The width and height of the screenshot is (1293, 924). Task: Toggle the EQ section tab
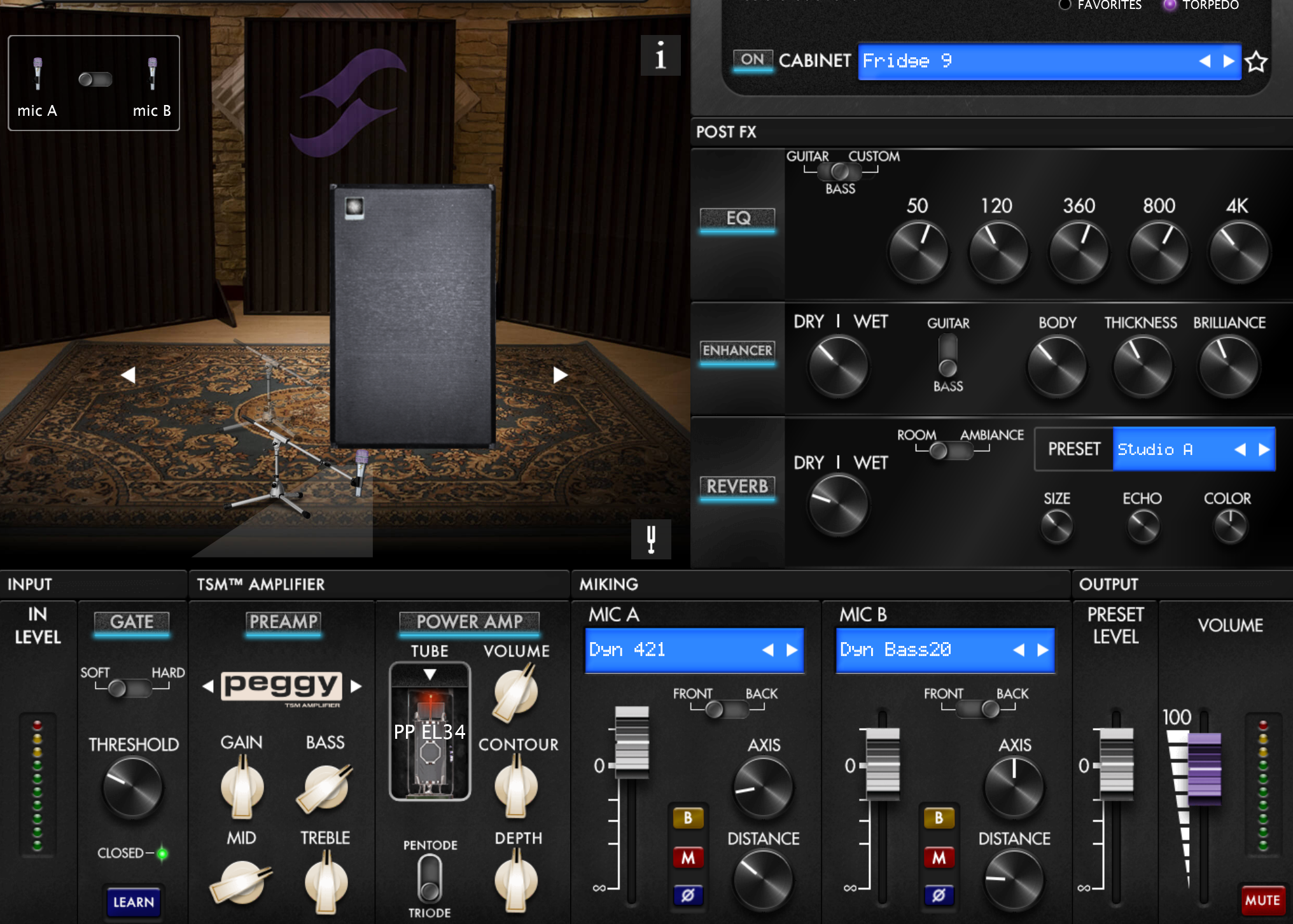(737, 218)
